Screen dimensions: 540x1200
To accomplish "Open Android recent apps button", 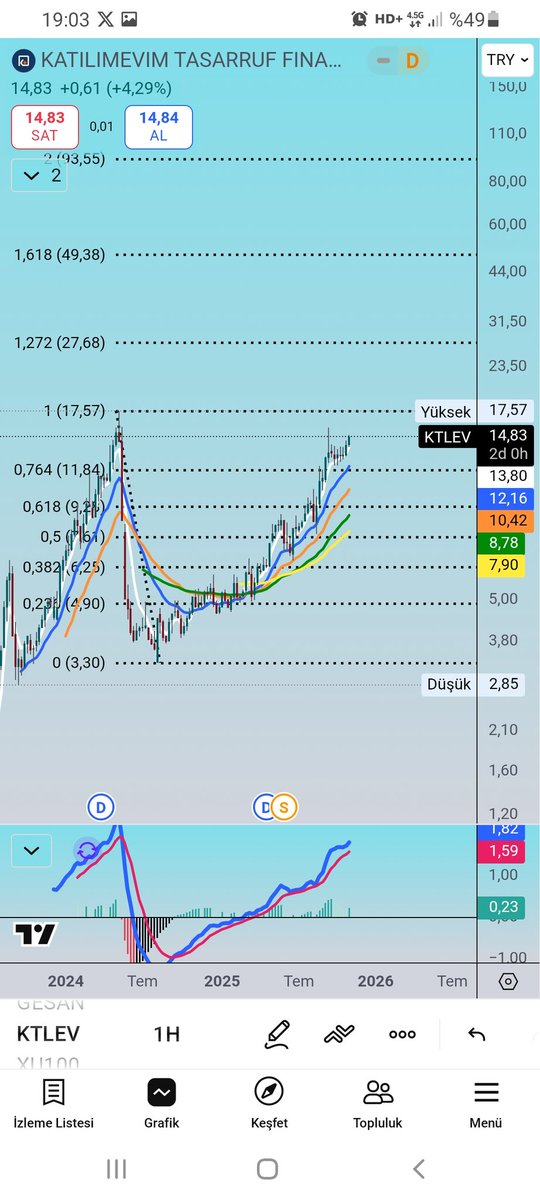I will (116, 1168).
